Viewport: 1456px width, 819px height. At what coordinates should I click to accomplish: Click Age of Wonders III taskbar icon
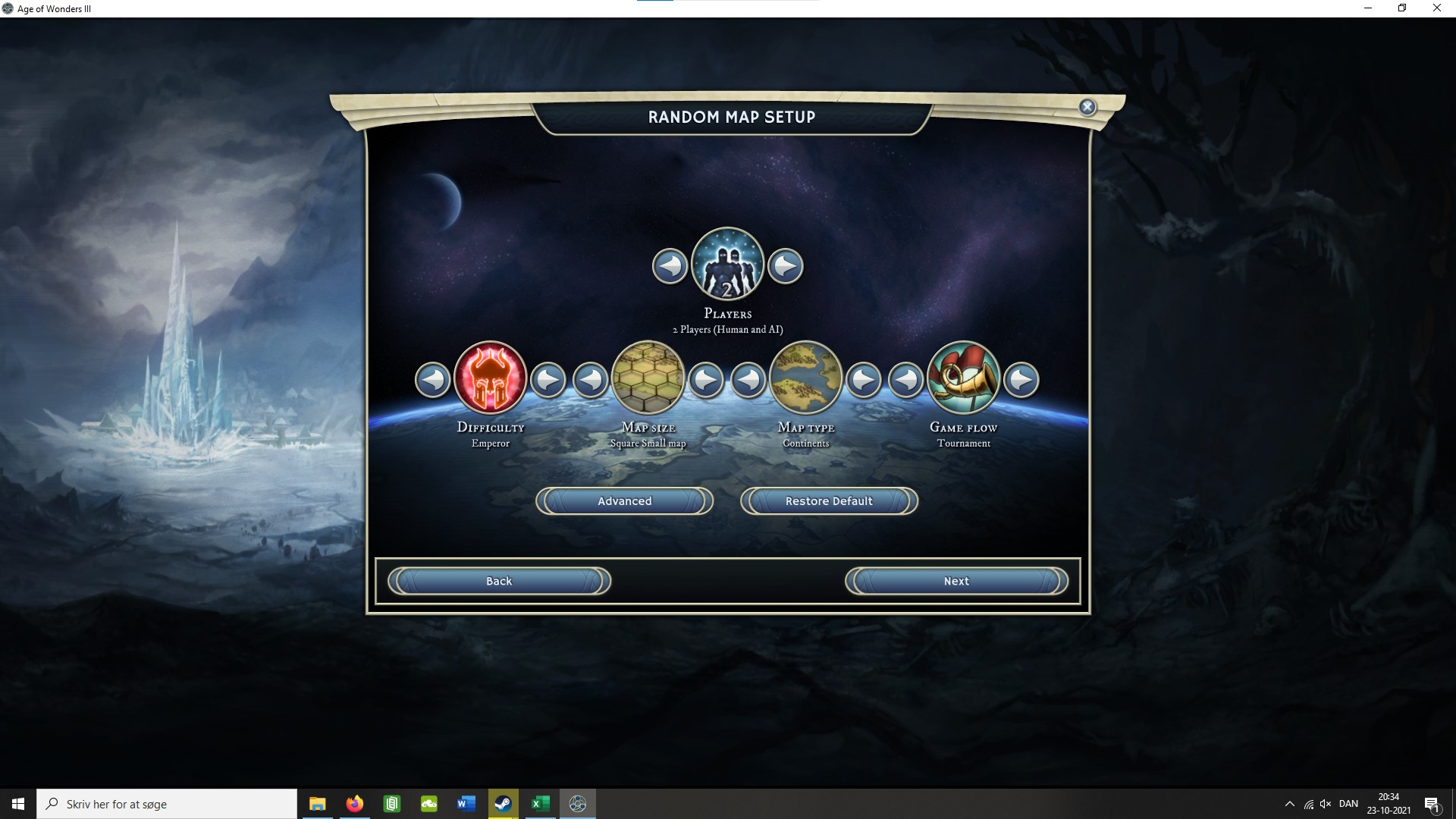(578, 804)
